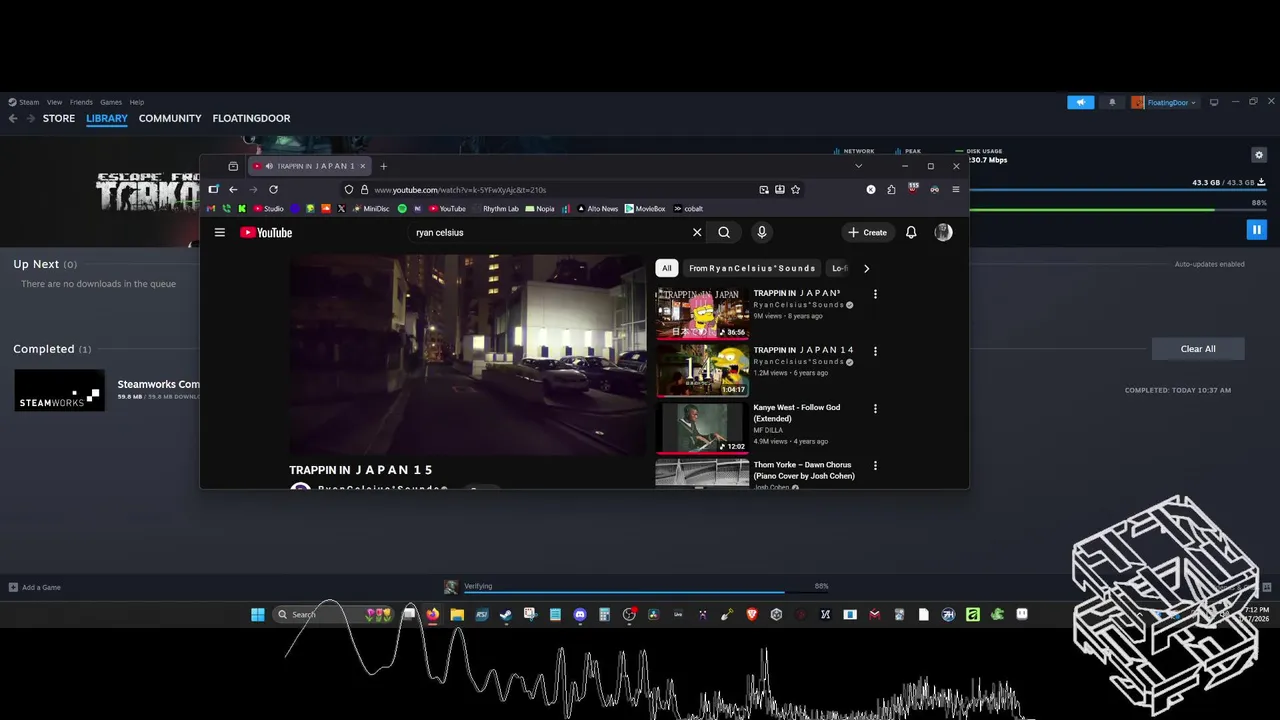This screenshot has height=720, width=1280.
Task: Click the browser's back arrow
Action: coord(233,189)
